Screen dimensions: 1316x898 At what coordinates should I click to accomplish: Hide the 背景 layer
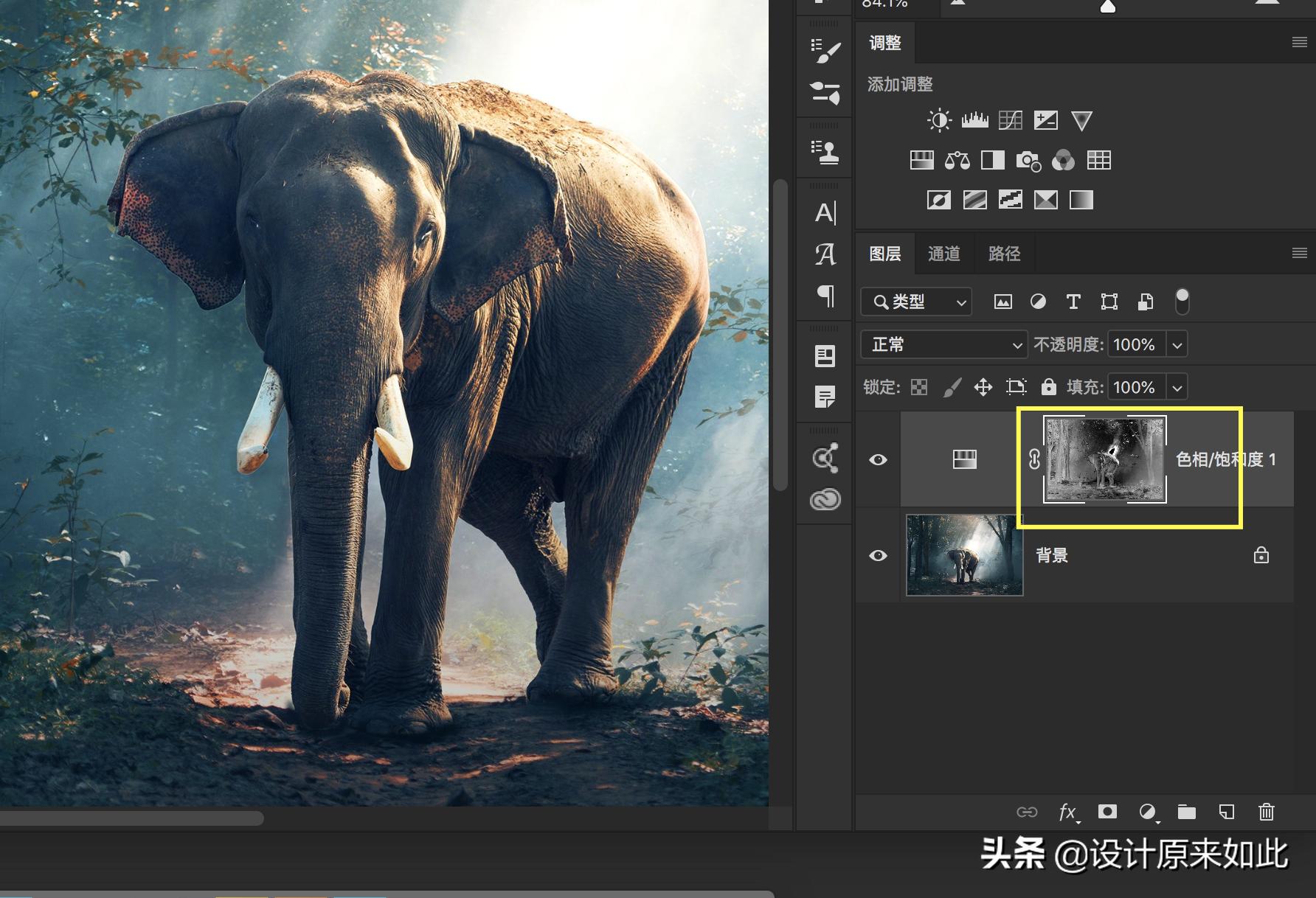pos(878,555)
